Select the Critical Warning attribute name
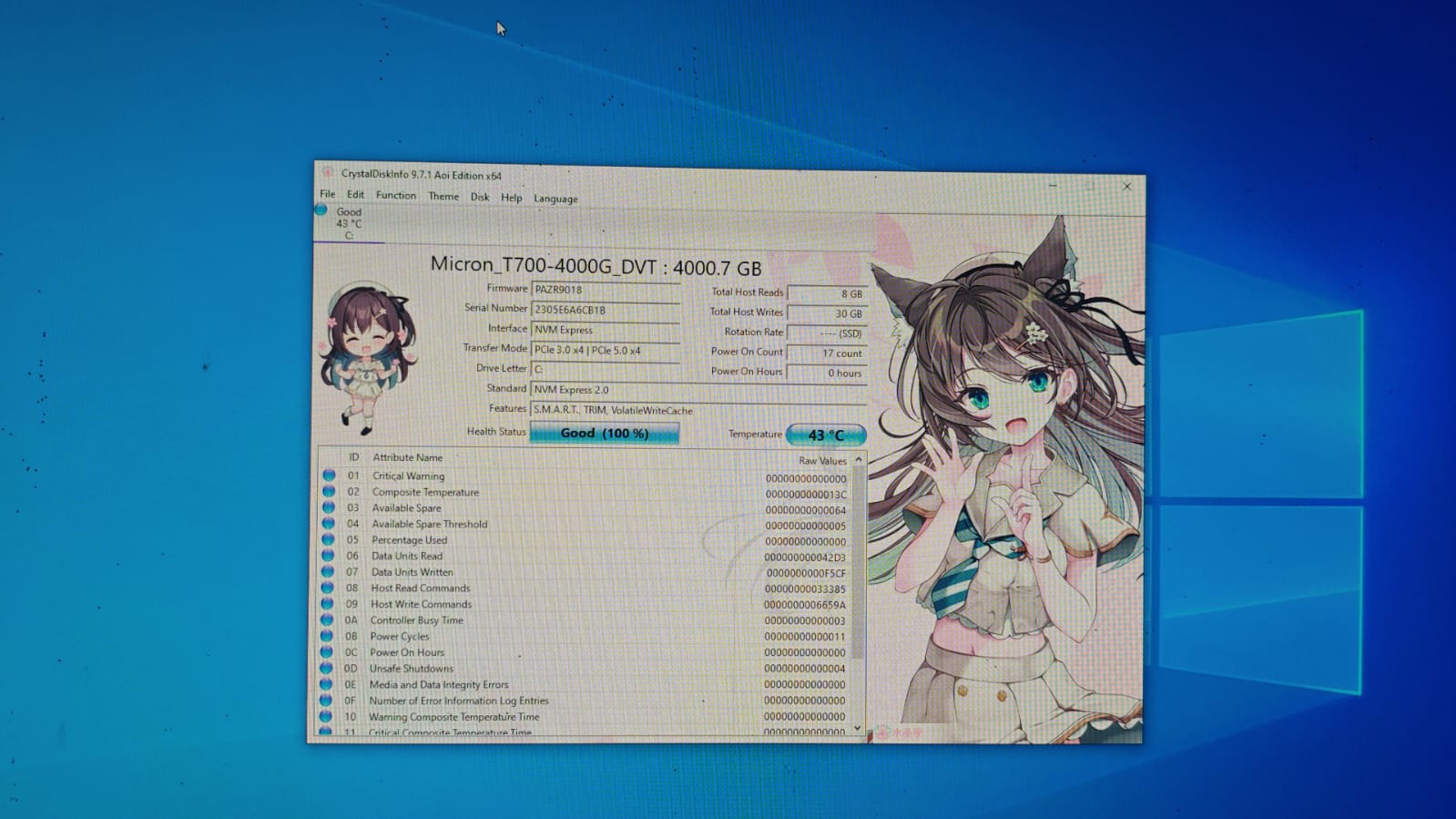1456x819 pixels. (x=408, y=476)
